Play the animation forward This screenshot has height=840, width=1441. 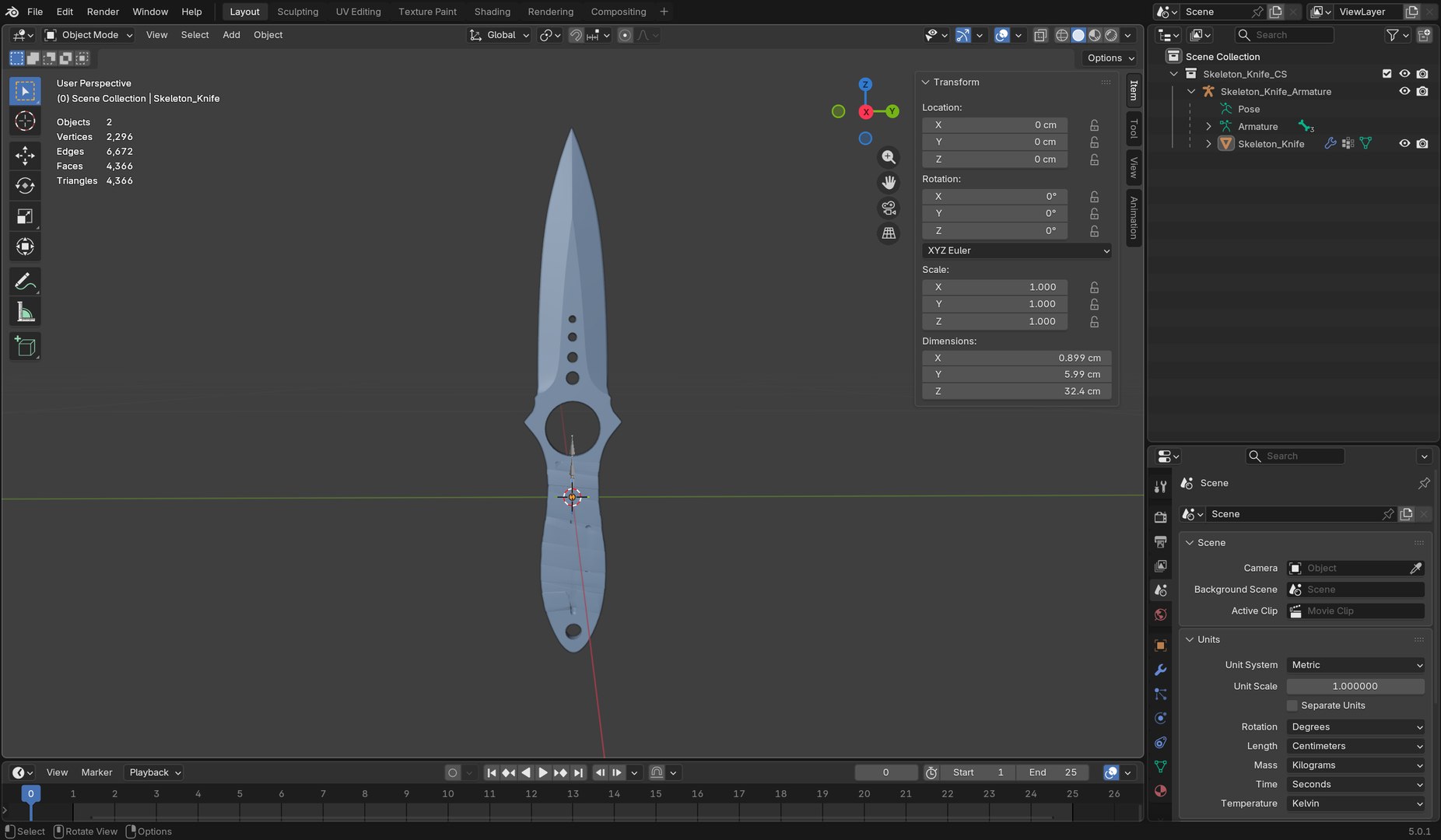pos(543,772)
